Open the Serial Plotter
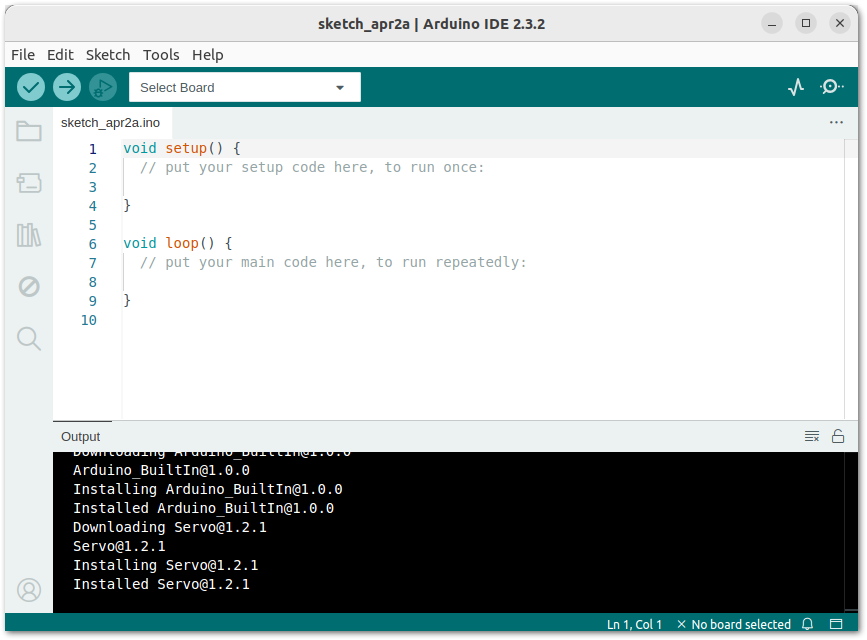The height and width of the screenshot is (640, 867). [796, 87]
